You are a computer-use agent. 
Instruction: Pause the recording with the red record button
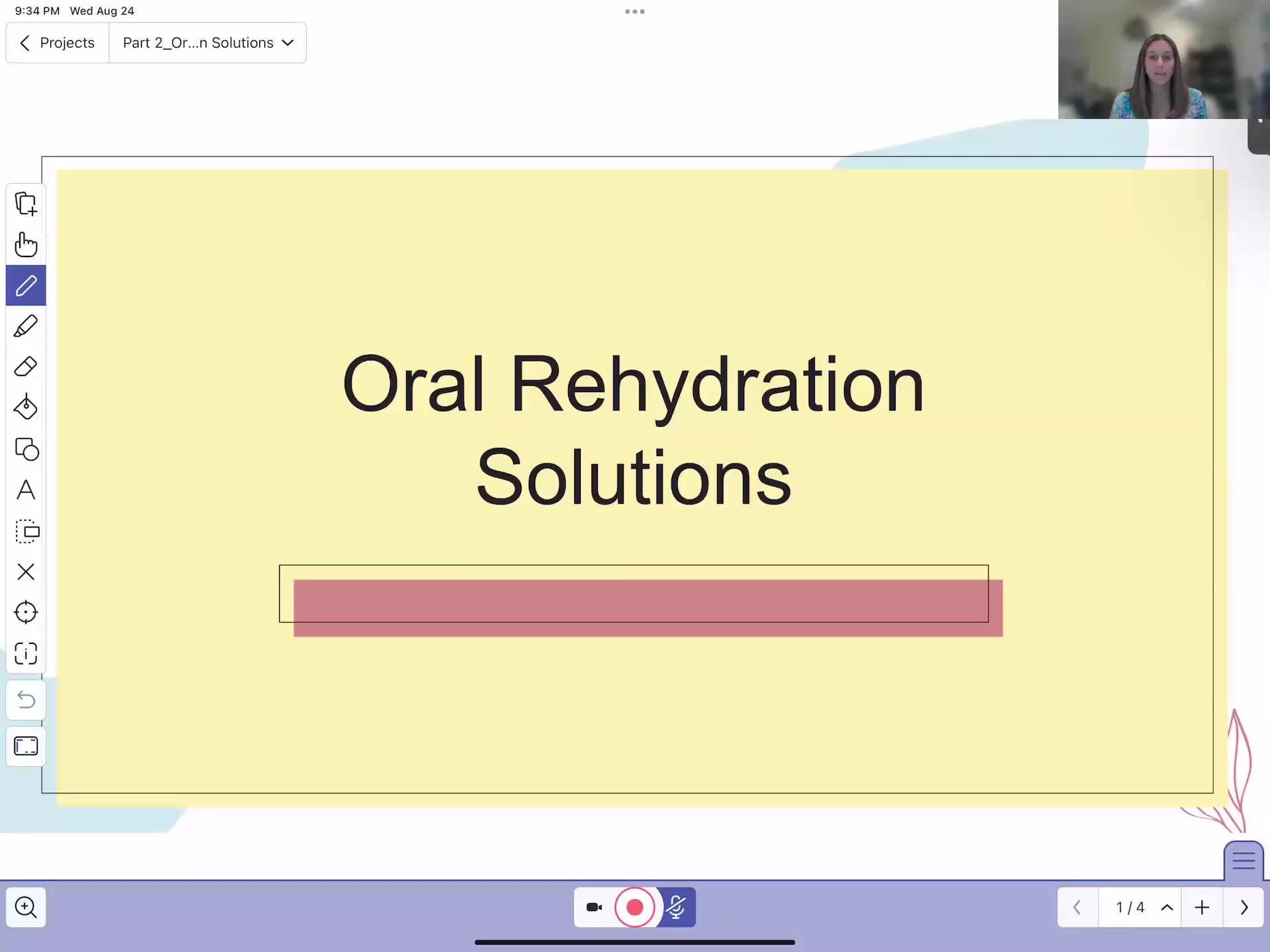tap(634, 907)
